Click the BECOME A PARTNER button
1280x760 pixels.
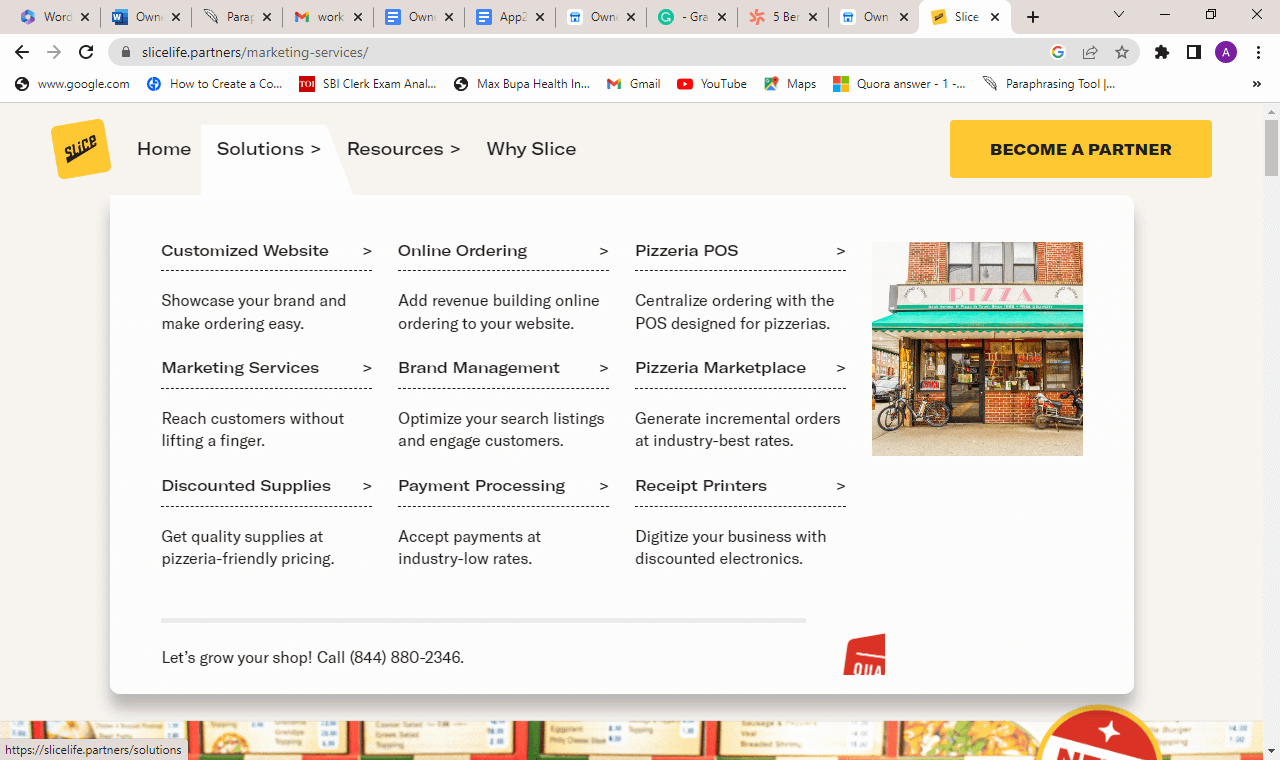(1081, 149)
